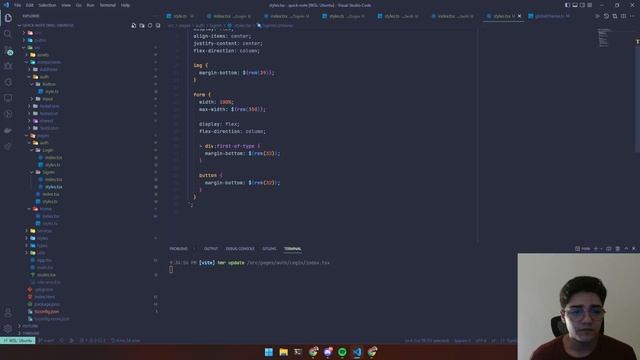Switch to the GITLENS panel tab

(269, 249)
